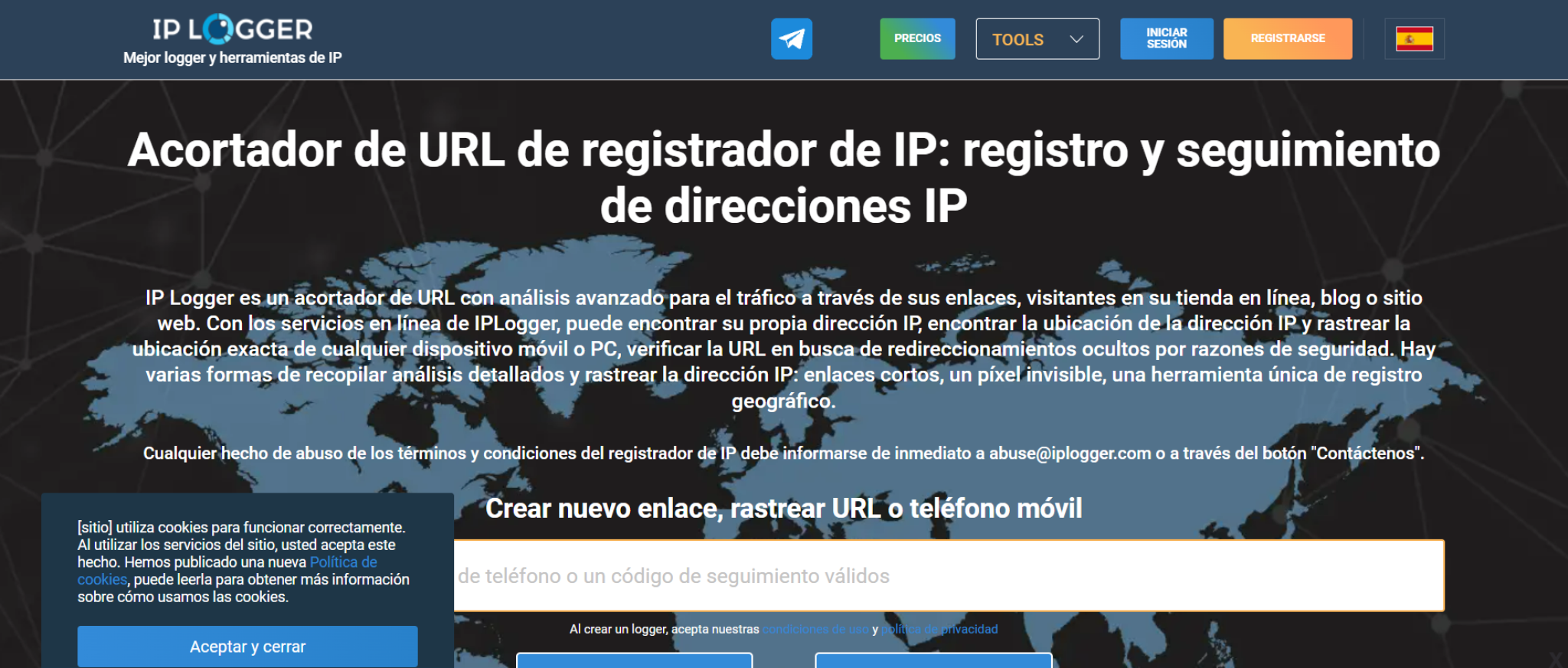Open the condiciones de uso link
Screen dimensions: 1568x668
815,629
